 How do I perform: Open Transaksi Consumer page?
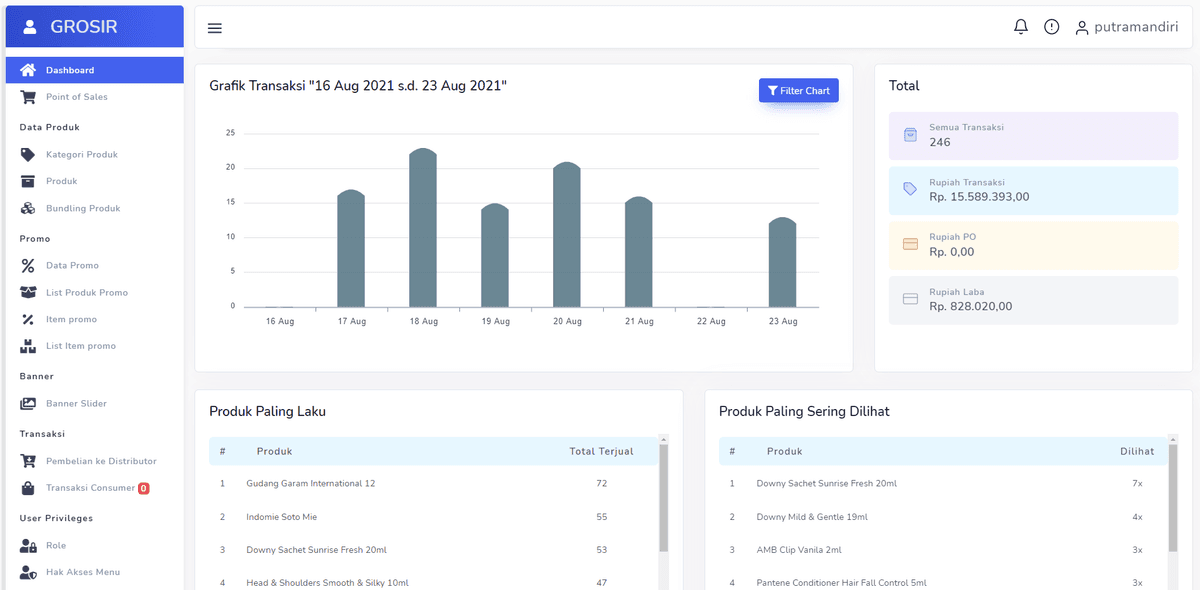click(90, 489)
